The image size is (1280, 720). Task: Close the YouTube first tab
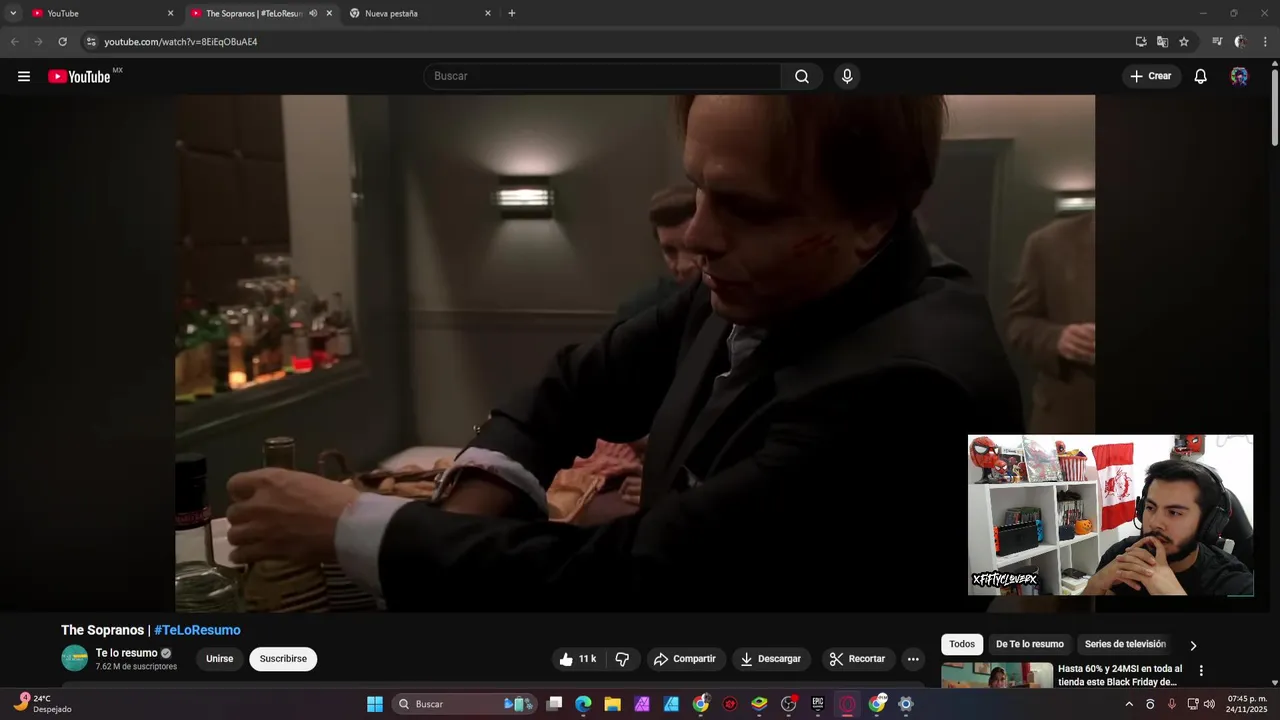point(170,13)
